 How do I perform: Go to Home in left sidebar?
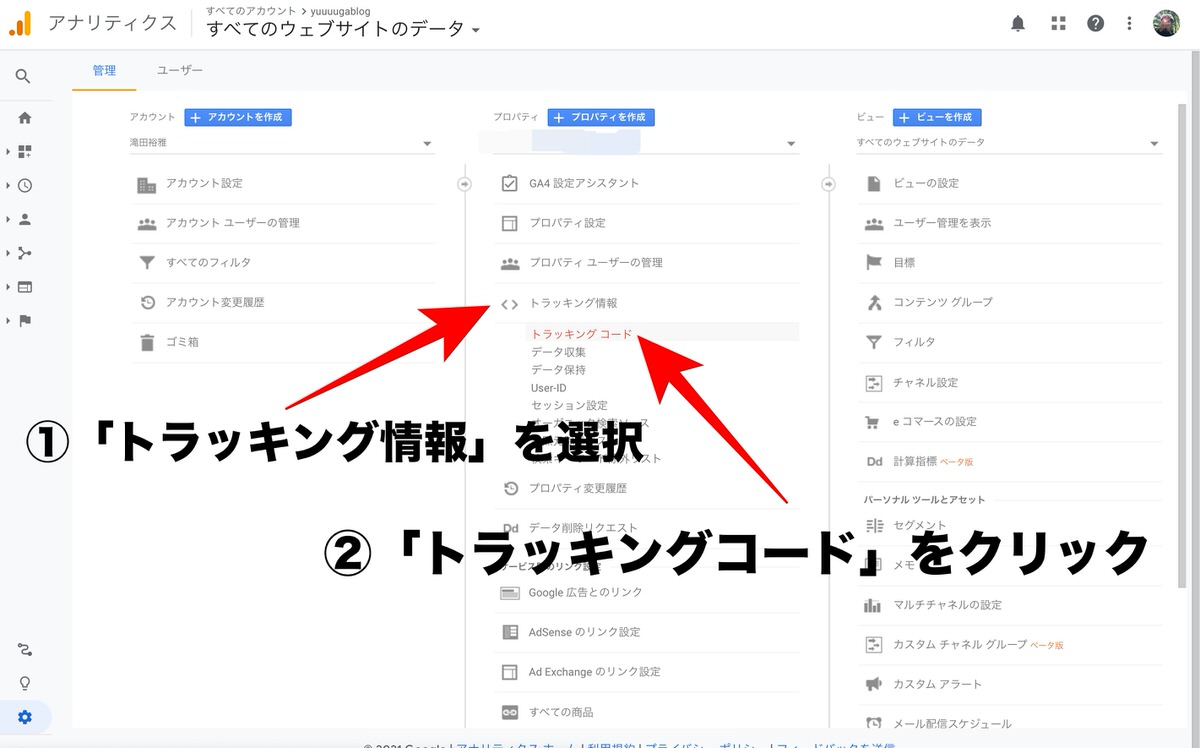25,118
